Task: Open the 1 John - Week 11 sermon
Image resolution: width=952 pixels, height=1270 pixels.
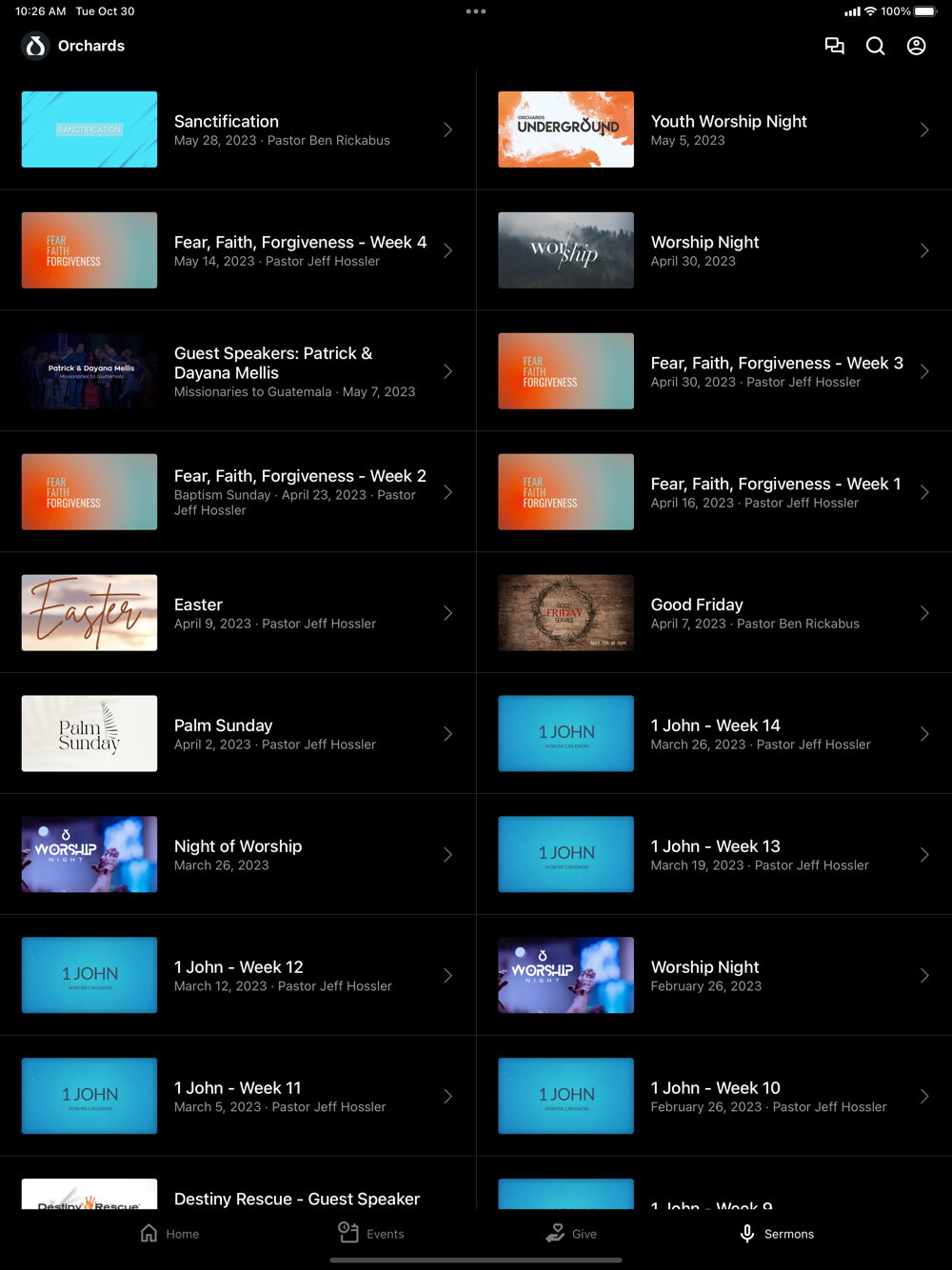Action: click(238, 1097)
